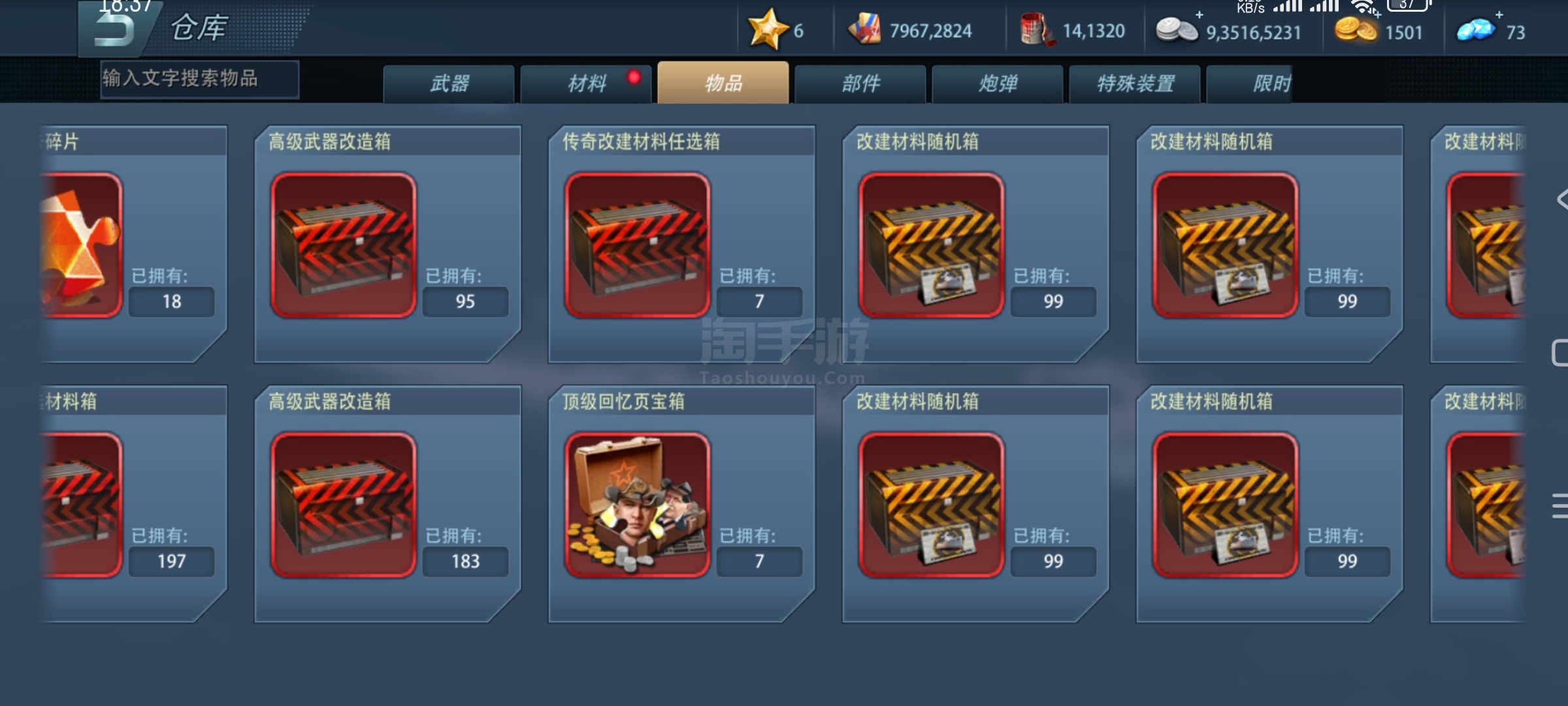Select top-row 高级武器改造箱 with 95 owned
This screenshot has width=1568, height=706.
(387, 244)
